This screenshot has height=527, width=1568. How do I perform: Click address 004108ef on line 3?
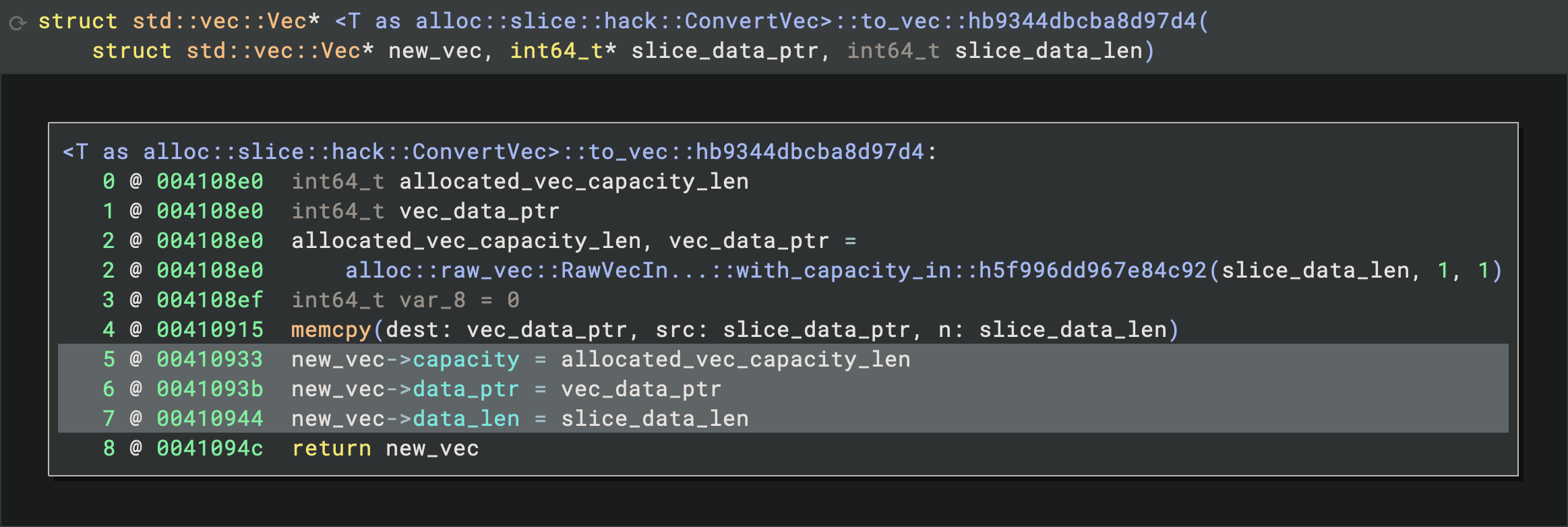point(210,301)
